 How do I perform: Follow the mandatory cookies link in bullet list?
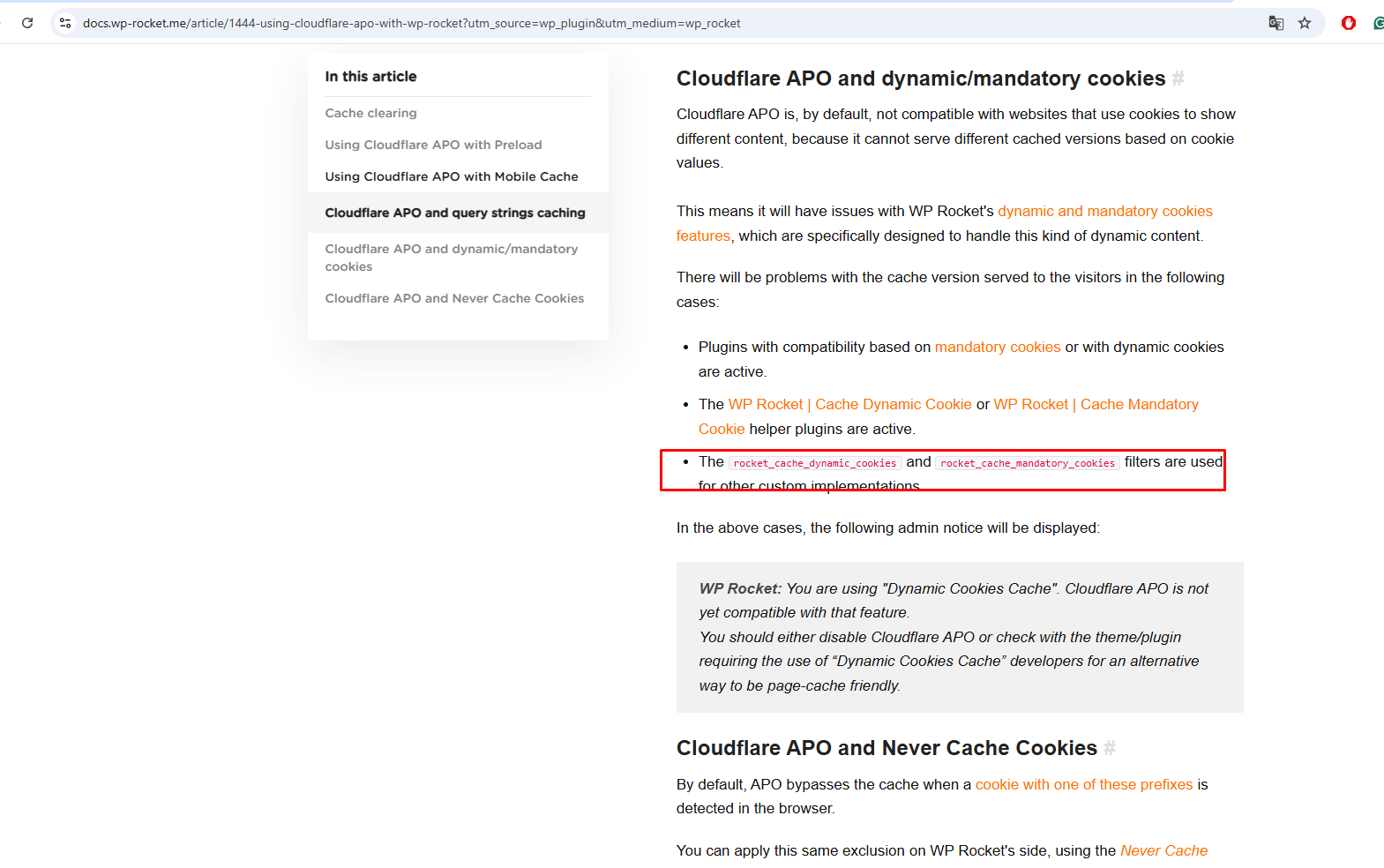point(997,347)
